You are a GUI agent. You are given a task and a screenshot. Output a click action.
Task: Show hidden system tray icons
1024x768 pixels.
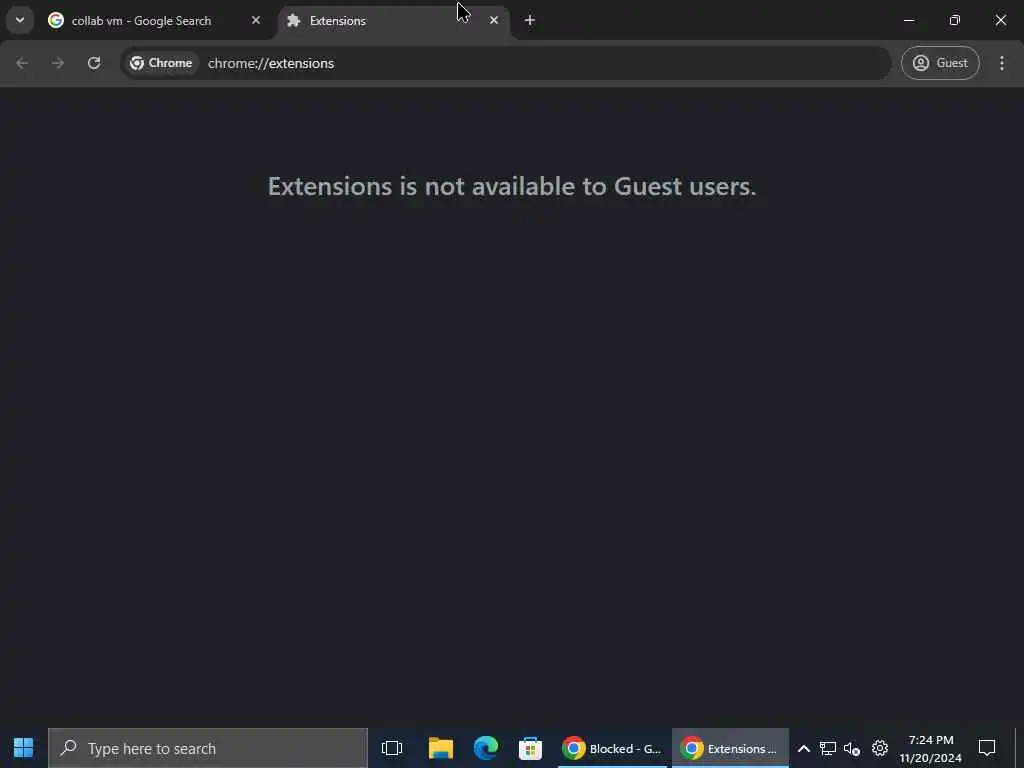click(x=804, y=748)
